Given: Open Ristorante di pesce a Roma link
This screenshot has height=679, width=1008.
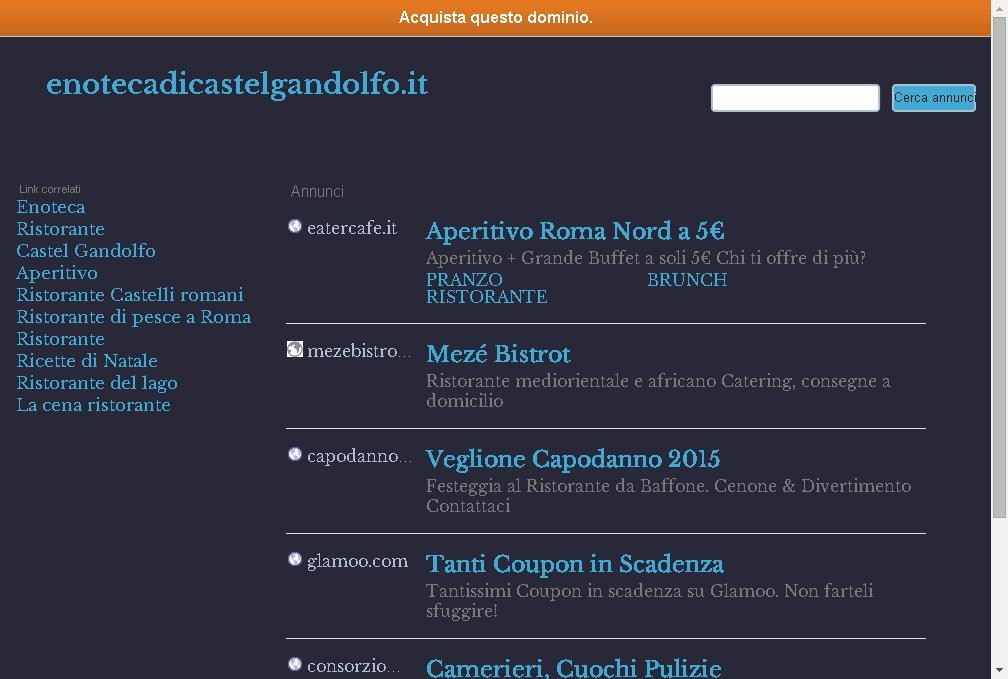Looking at the screenshot, I should pyautogui.click(x=134, y=317).
